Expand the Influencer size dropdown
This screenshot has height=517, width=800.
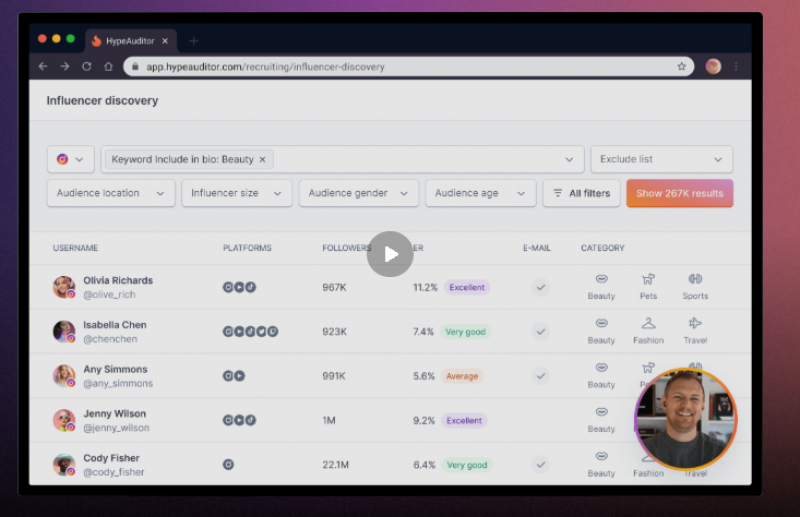[x=236, y=193]
